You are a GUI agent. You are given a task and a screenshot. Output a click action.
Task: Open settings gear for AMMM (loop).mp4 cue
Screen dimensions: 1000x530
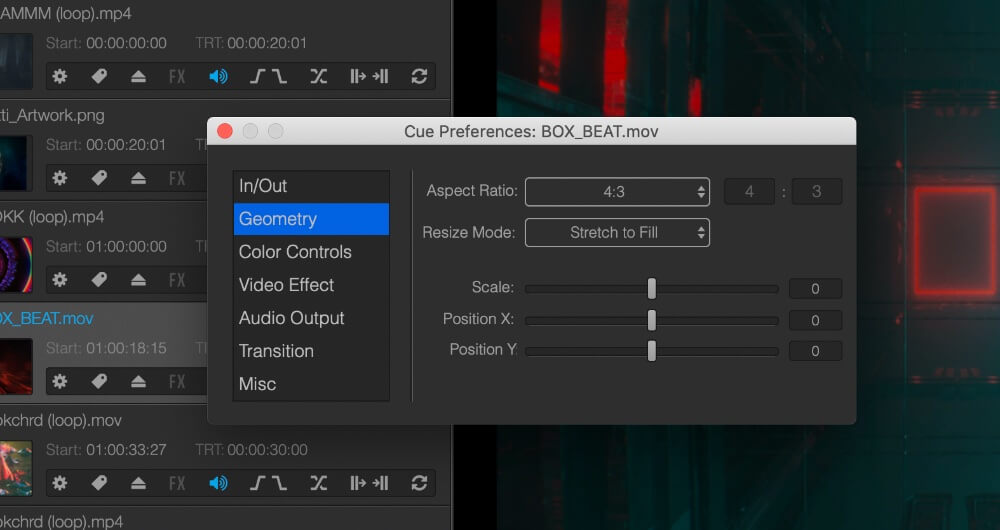pos(59,77)
